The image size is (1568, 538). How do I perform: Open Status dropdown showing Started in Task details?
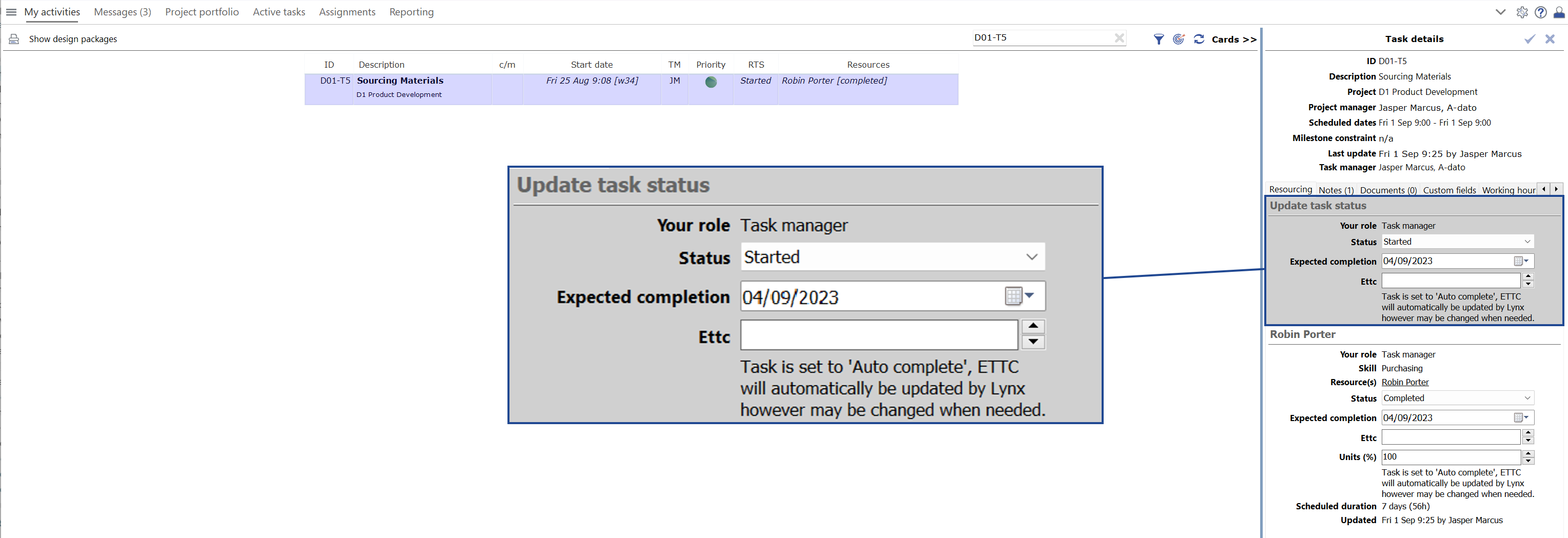pyautogui.click(x=1457, y=242)
